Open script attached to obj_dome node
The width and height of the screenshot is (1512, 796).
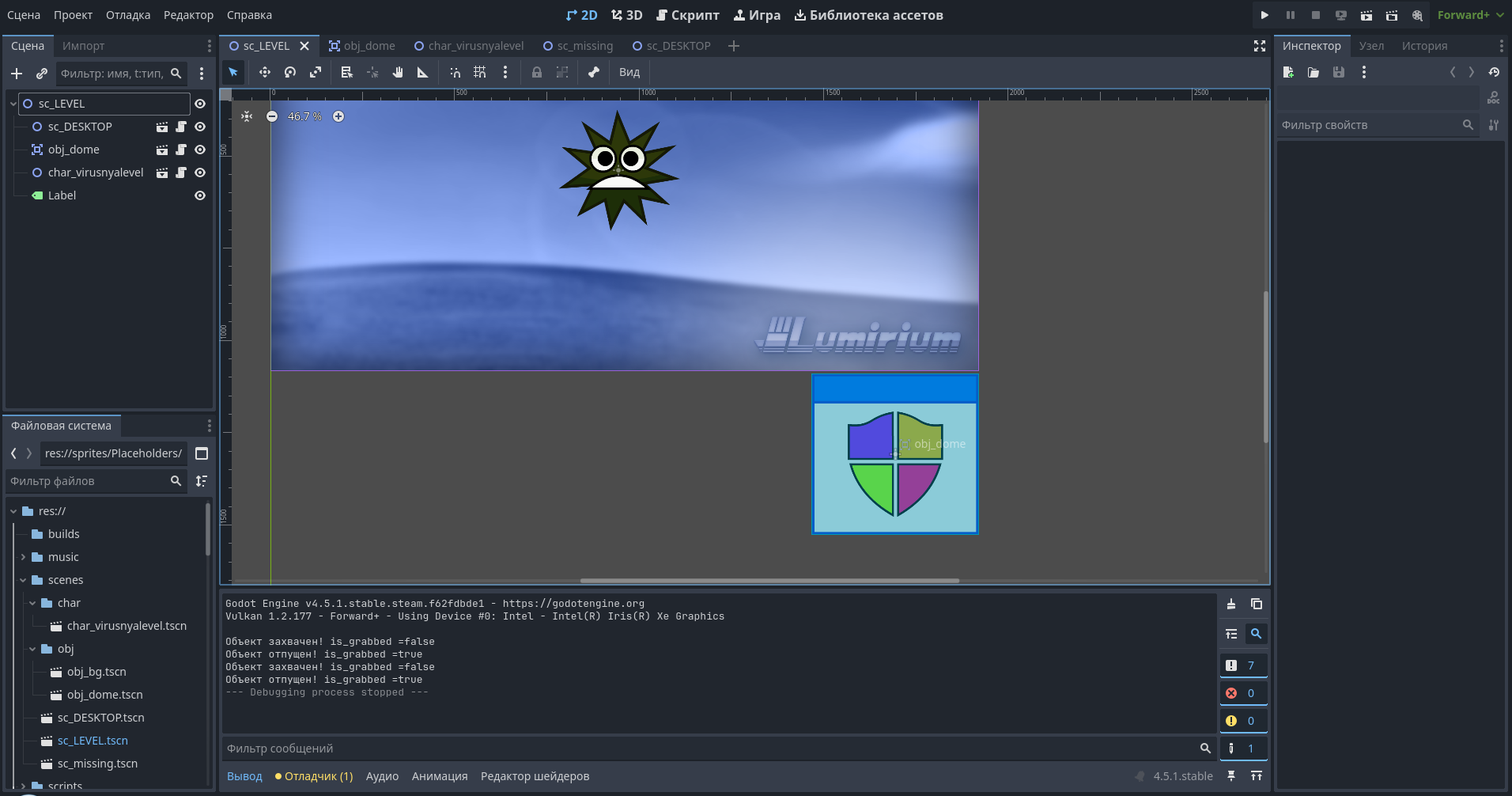[181, 150]
